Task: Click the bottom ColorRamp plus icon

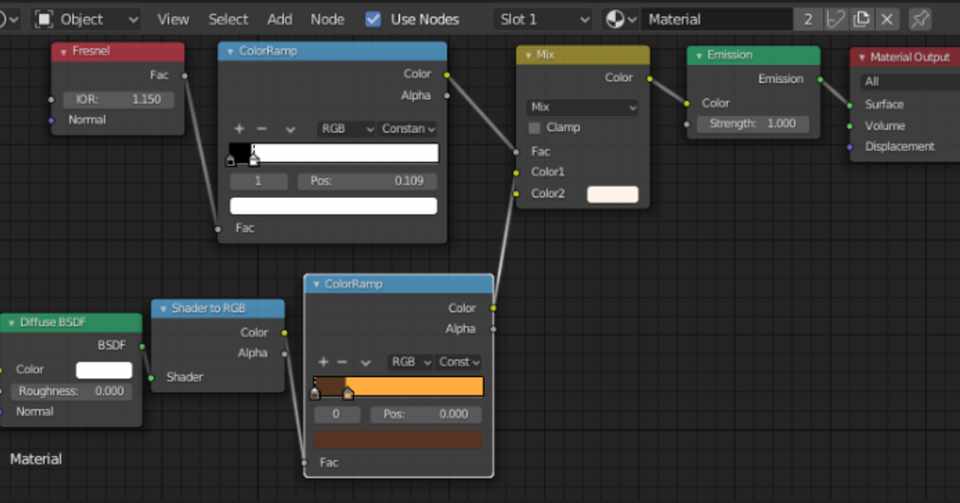Action: 323,362
